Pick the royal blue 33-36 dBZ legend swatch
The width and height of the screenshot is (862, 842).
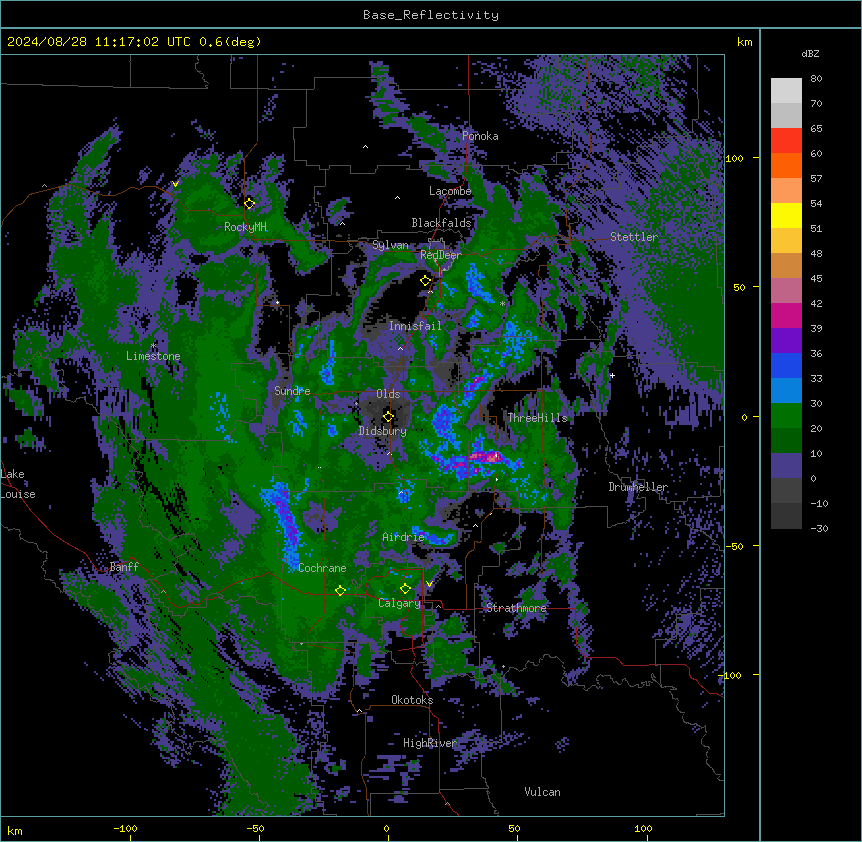[786, 365]
